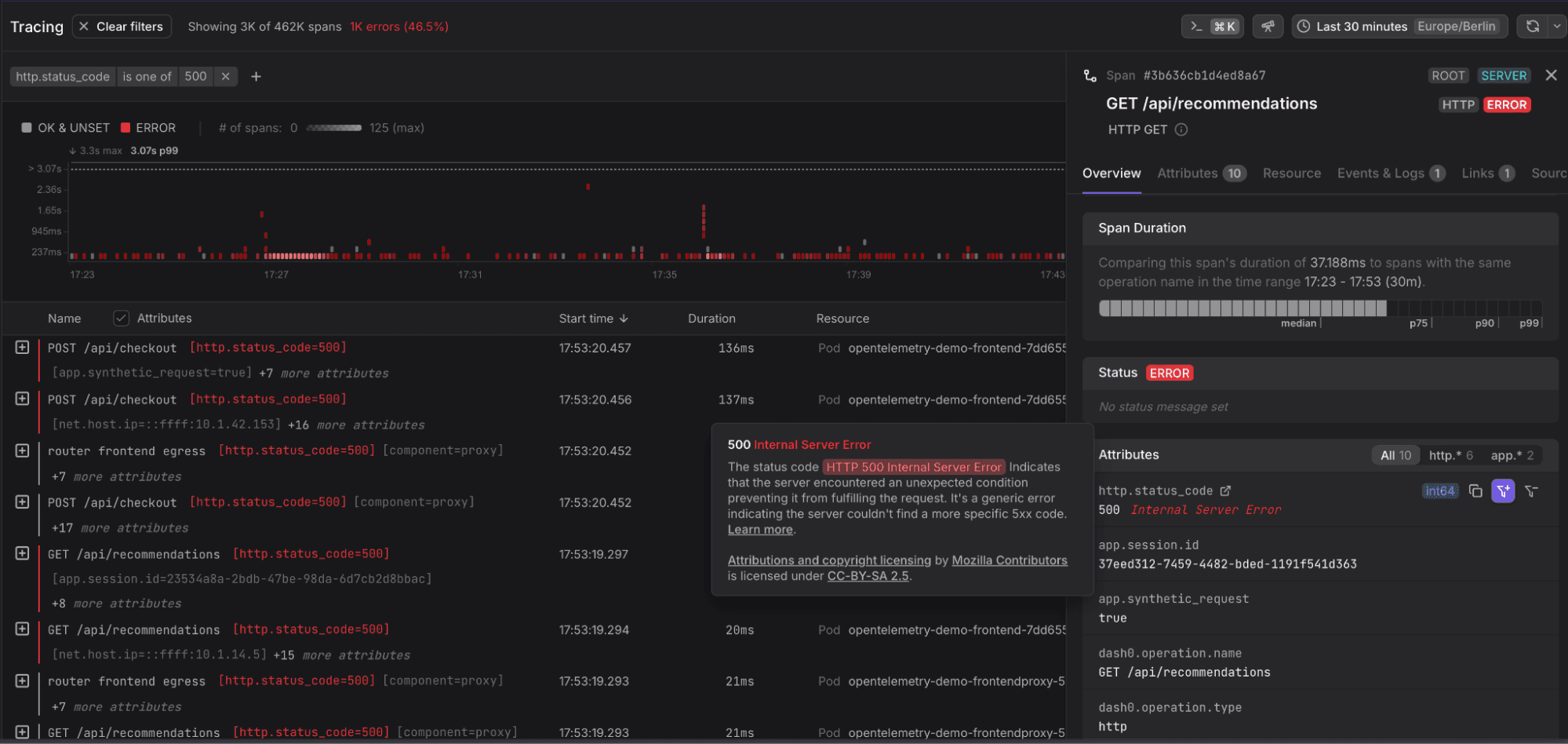
Task: Click the ROOT badge in span header
Action: [x=1448, y=75]
